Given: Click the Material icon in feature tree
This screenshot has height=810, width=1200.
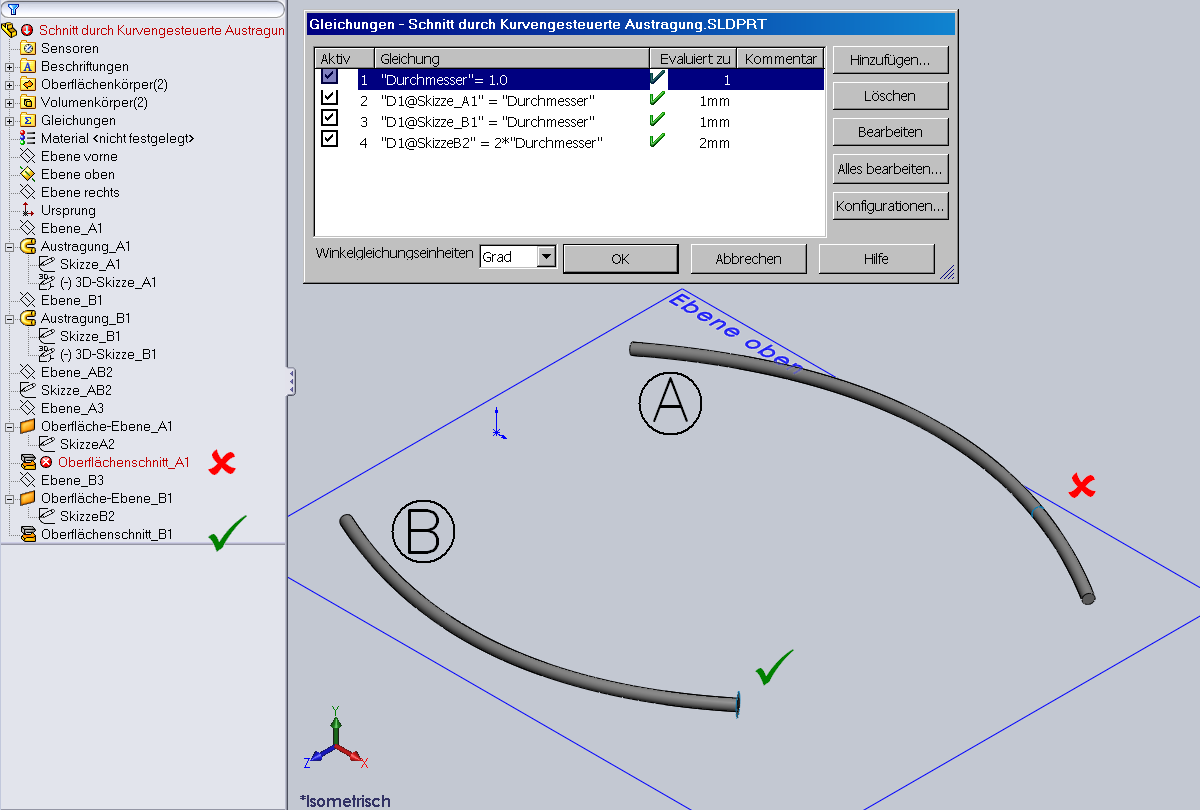Looking at the screenshot, I should (28, 138).
